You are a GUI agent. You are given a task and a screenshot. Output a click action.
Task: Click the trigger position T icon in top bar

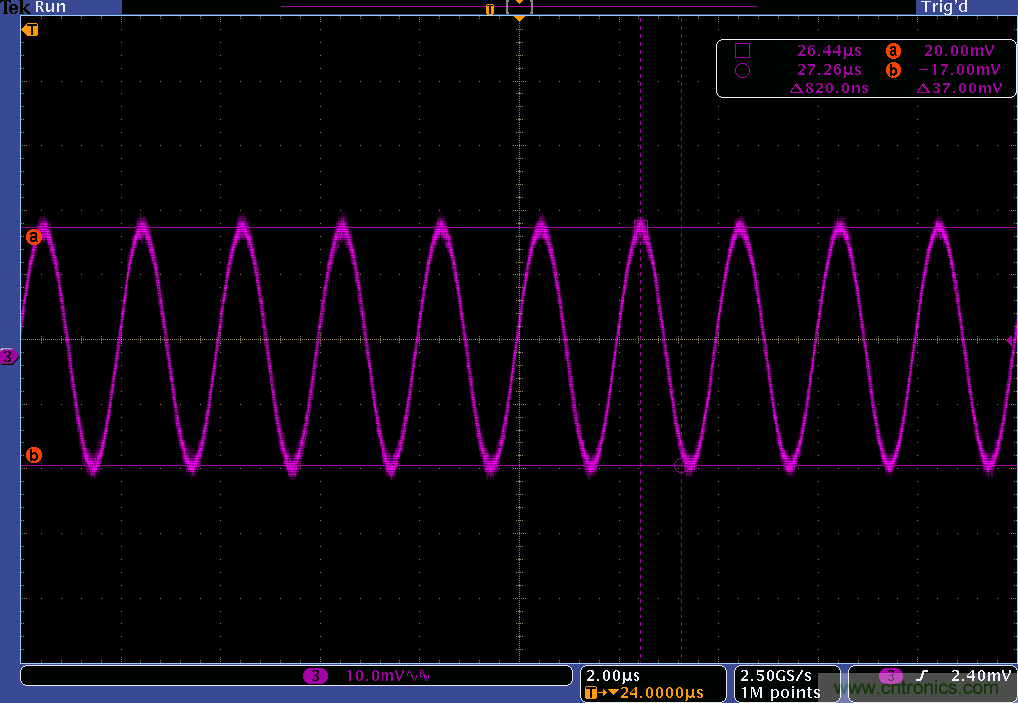pyautogui.click(x=489, y=9)
